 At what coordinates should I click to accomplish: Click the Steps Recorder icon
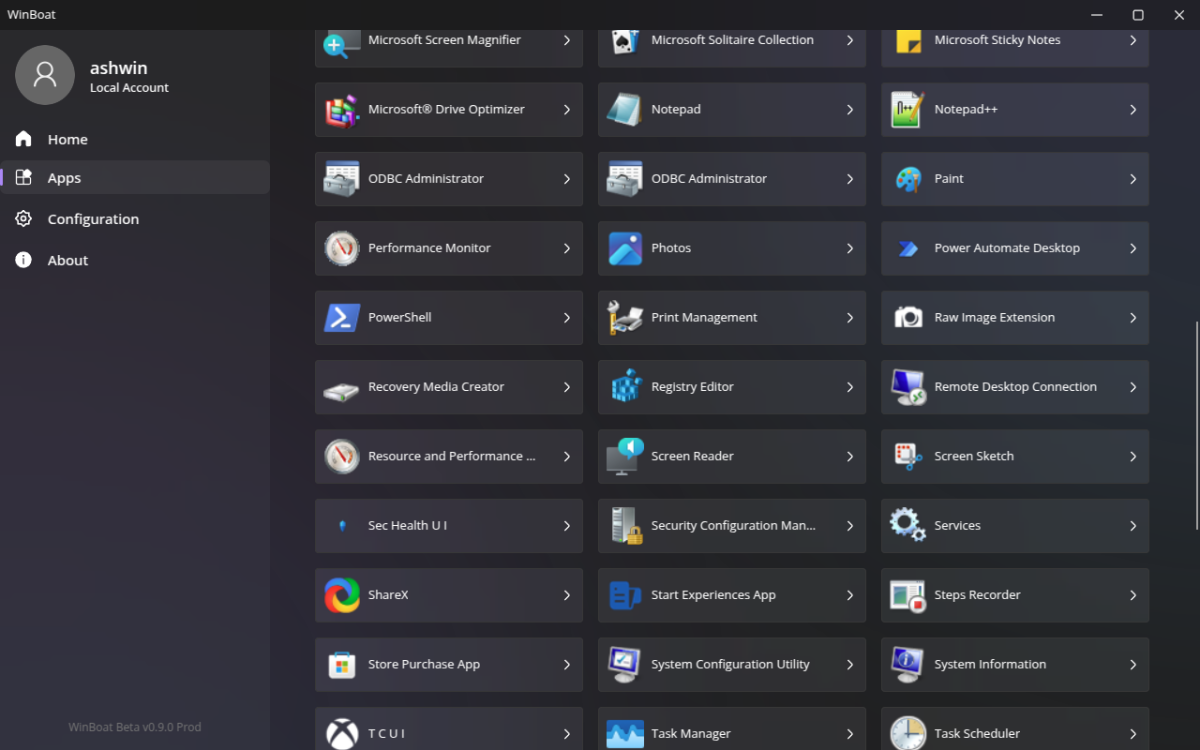pyautogui.click(x=908, y=596)
